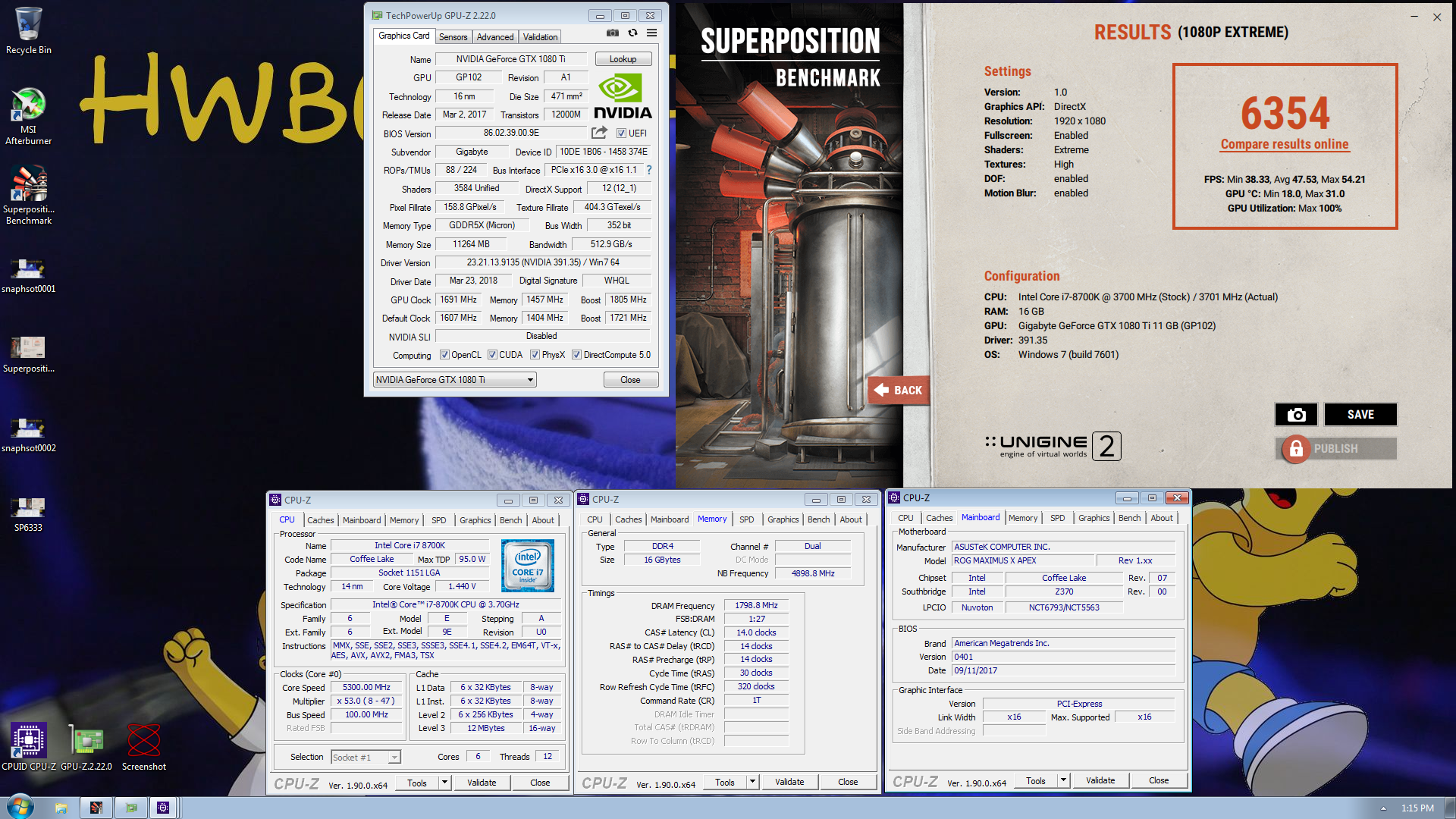Click Close in the Memory CPU-Z window

click(848, 782)
